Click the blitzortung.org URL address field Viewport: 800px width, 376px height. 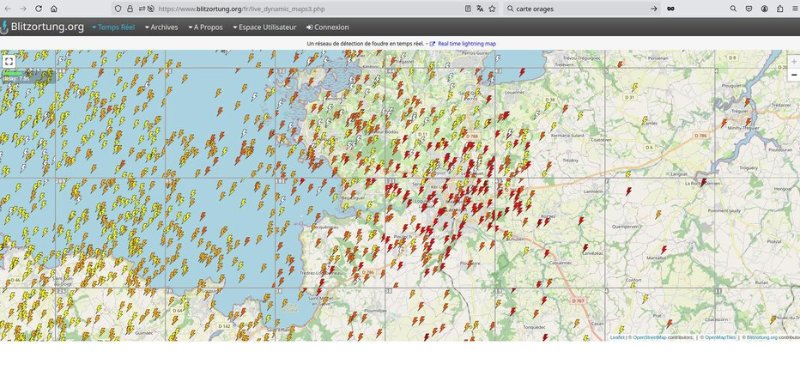coord(306,9)
